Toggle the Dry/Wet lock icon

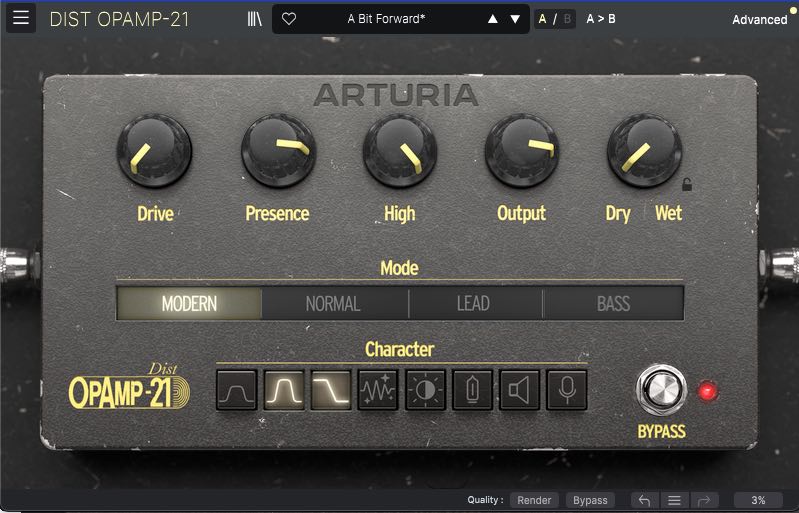click(x=687, y=184)
